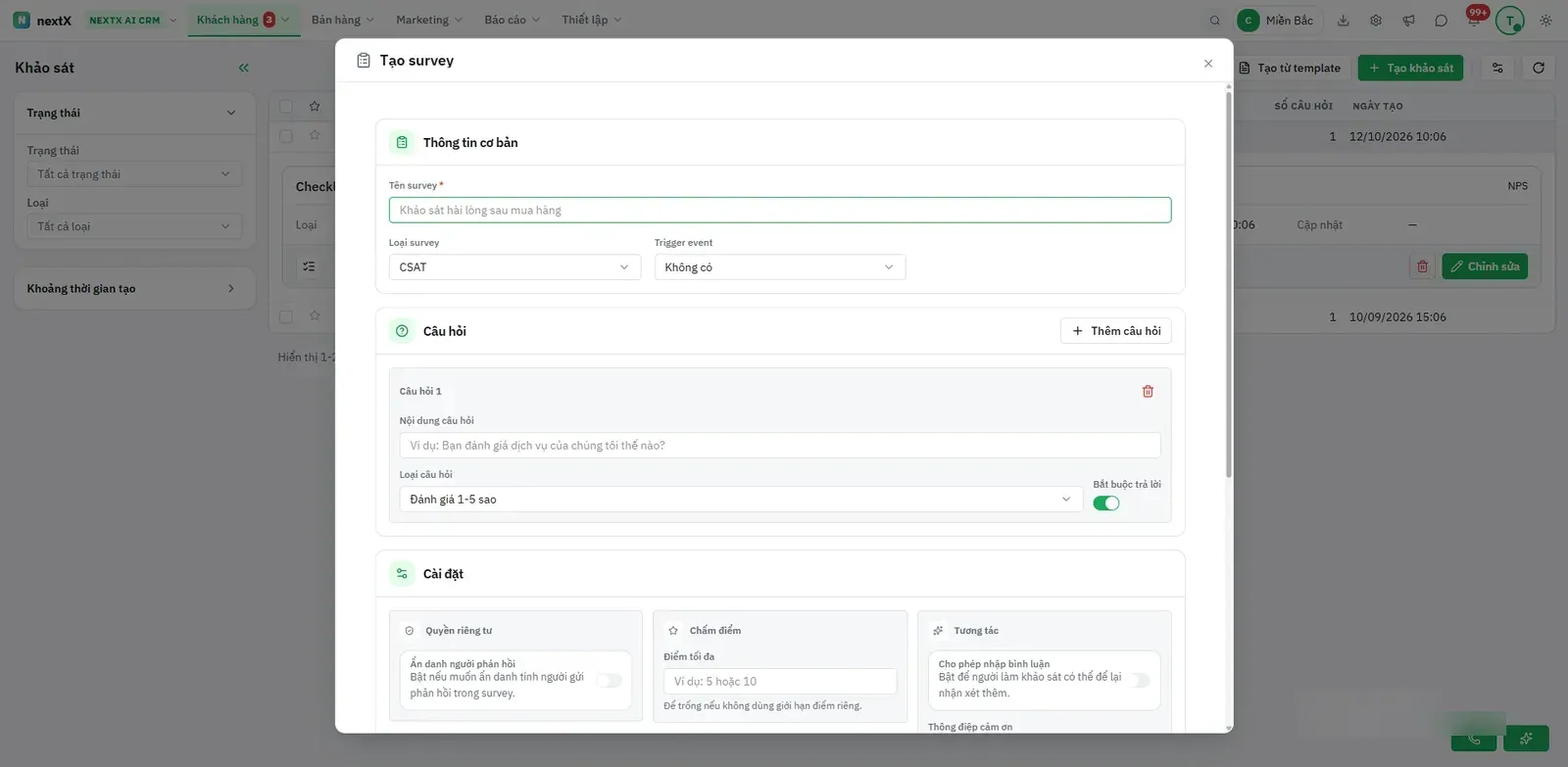Screen dimensions: 1568x767
Task: Click the red trash icon beside Chỉnh sửa
Action: (1423, 266)
